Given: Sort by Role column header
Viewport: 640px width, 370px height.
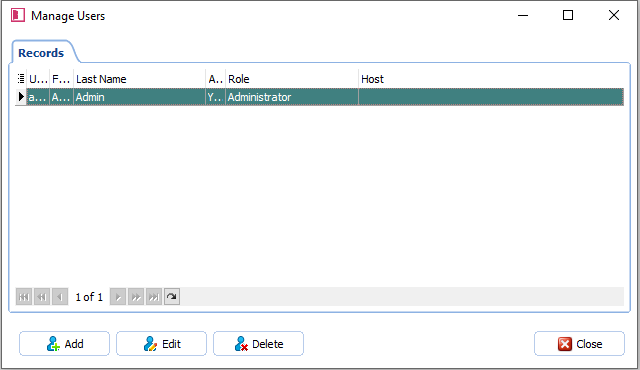Looking at the screenshot, I should [x=292, y=79].
